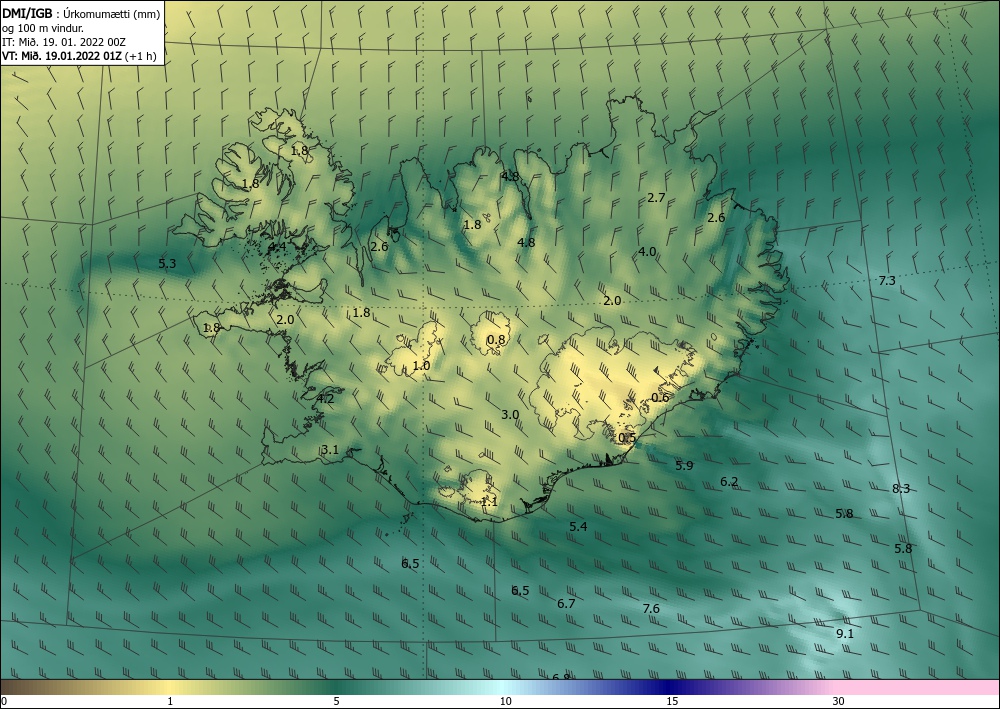Click the 1.1 value on Mýrdalsjökull glacier

tap(489, 502)
